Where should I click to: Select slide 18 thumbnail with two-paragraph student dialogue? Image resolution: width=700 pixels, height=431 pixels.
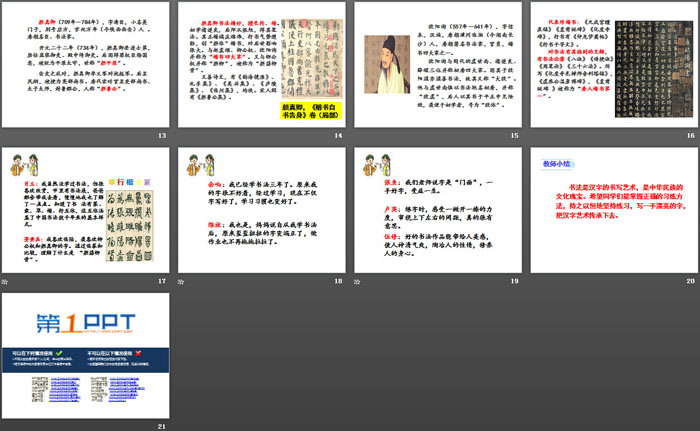(262, 210)
